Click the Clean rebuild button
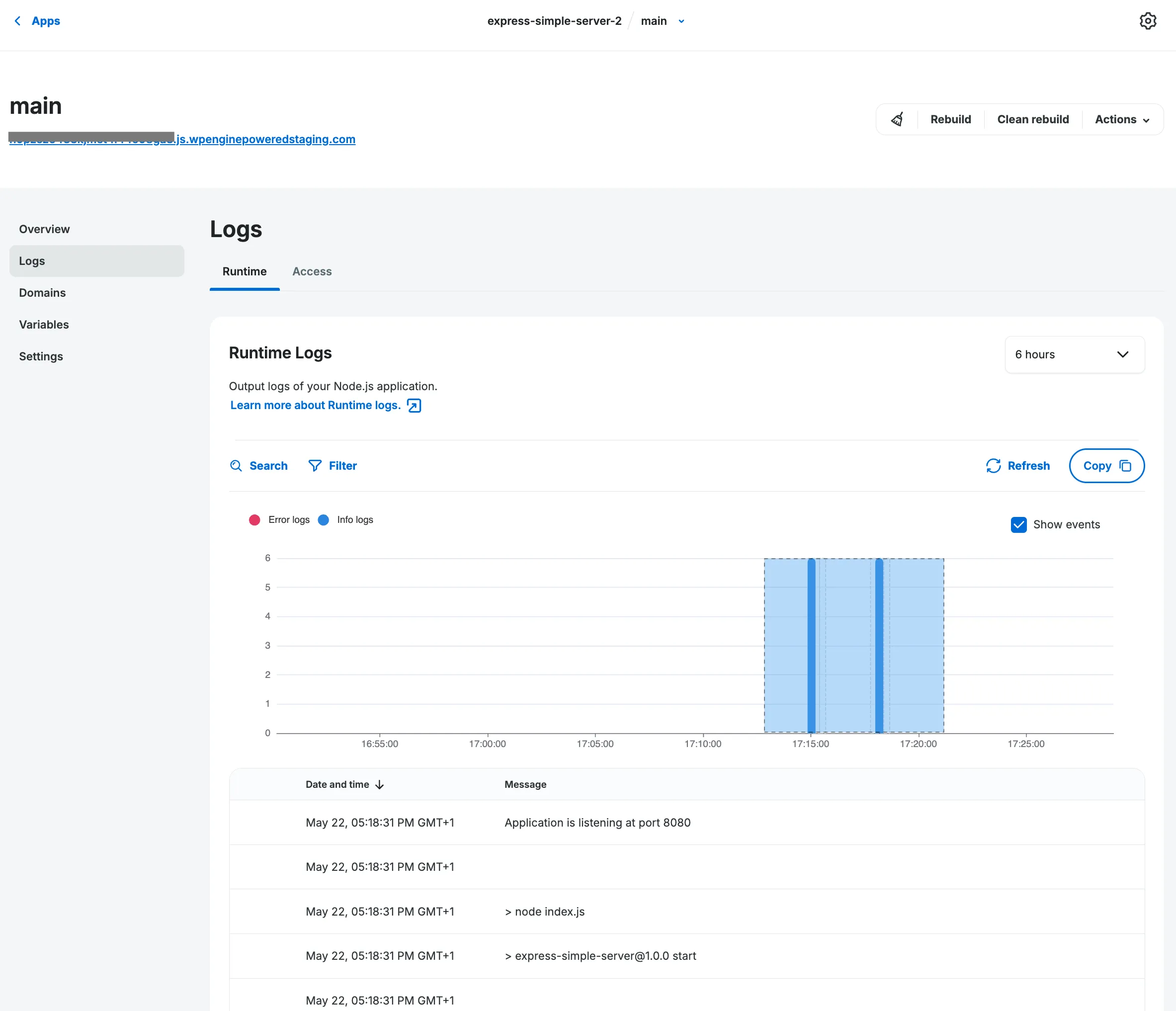 (x=1032, y=119)
